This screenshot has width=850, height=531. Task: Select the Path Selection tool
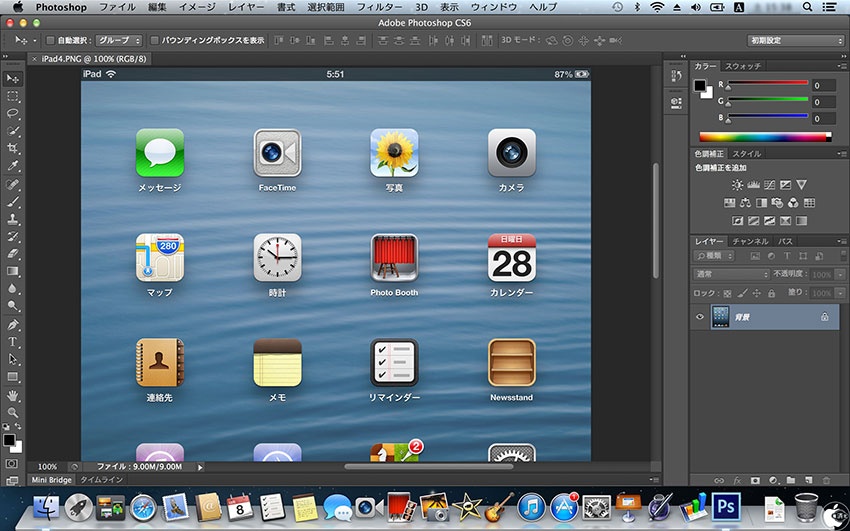click(12, 359)
